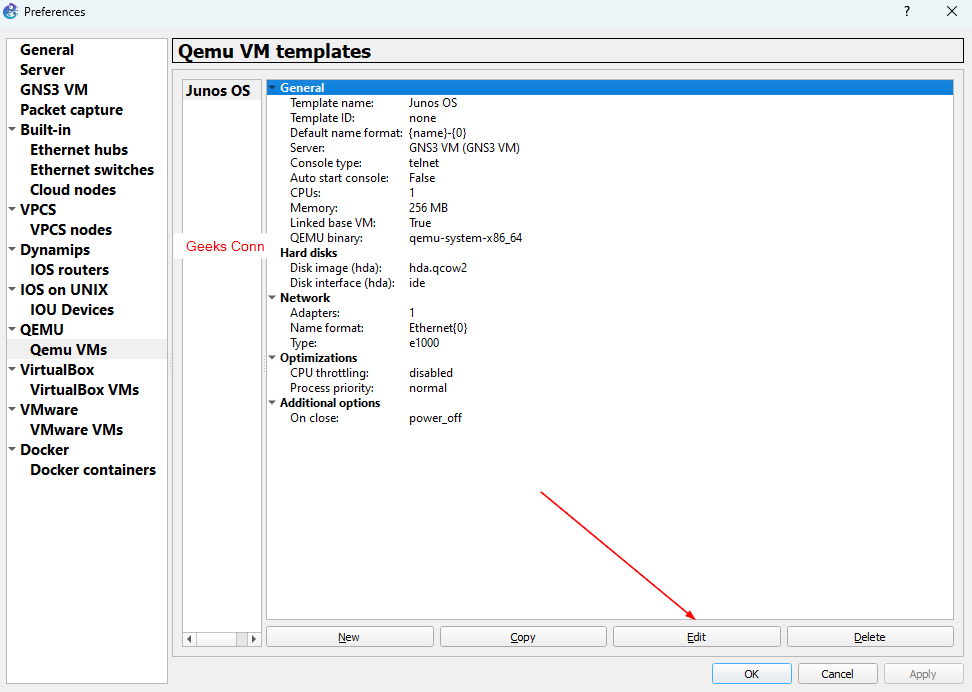Collapse the Built-in tree section
This screenshot has width=972, height=692.
coord(12,130)
